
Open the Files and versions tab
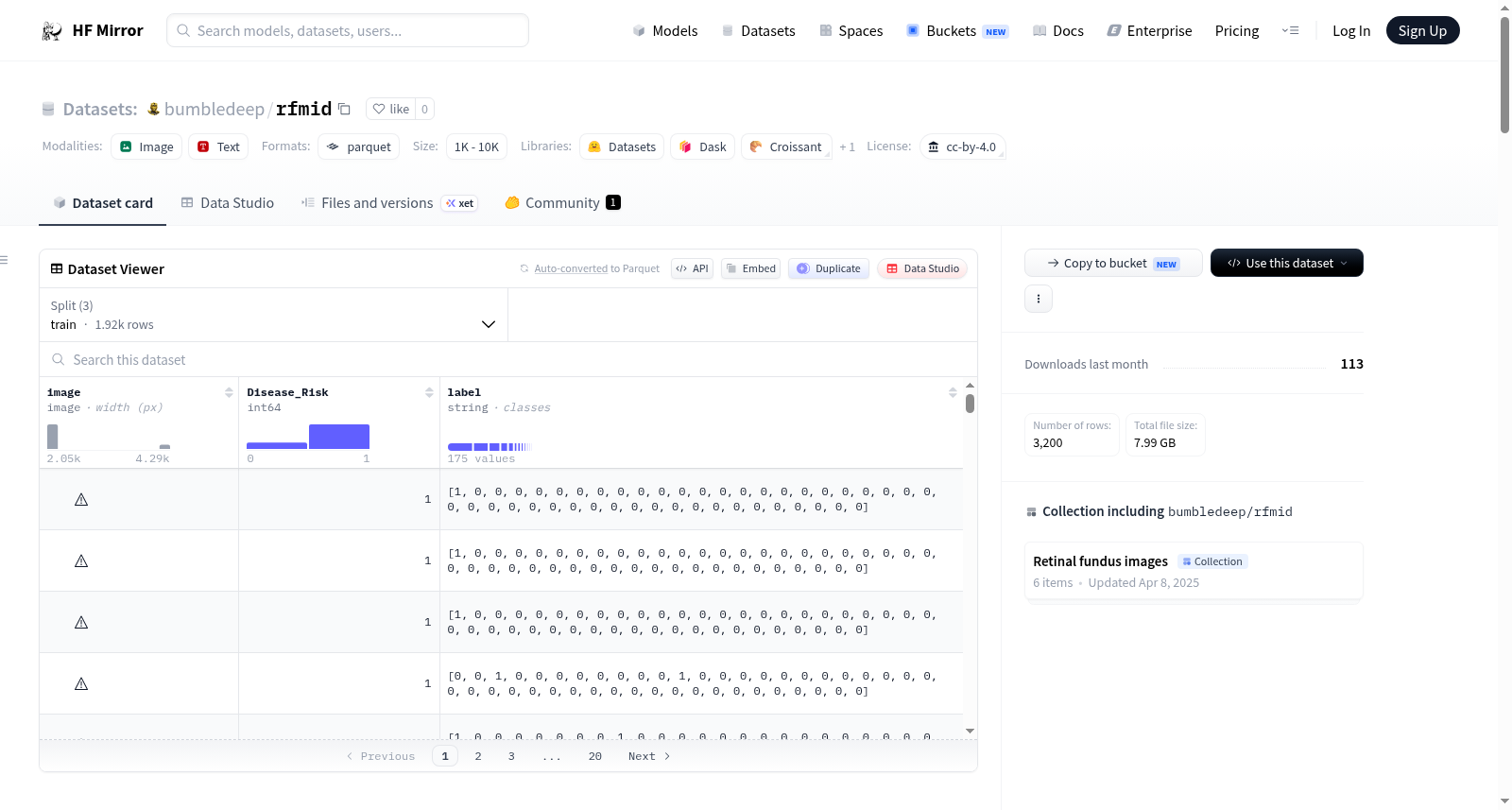pyautogui.click(x=389, y=203)
